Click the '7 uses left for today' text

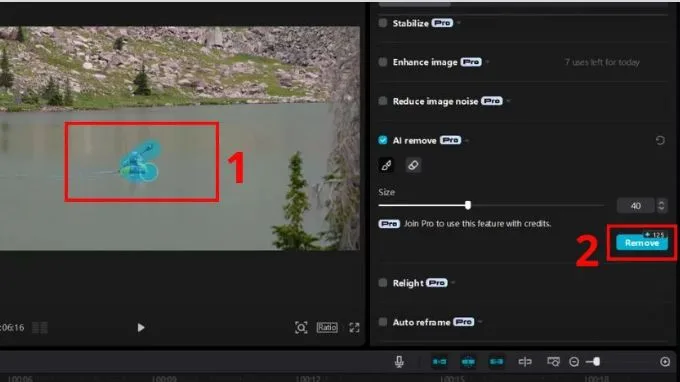[602, 62]
